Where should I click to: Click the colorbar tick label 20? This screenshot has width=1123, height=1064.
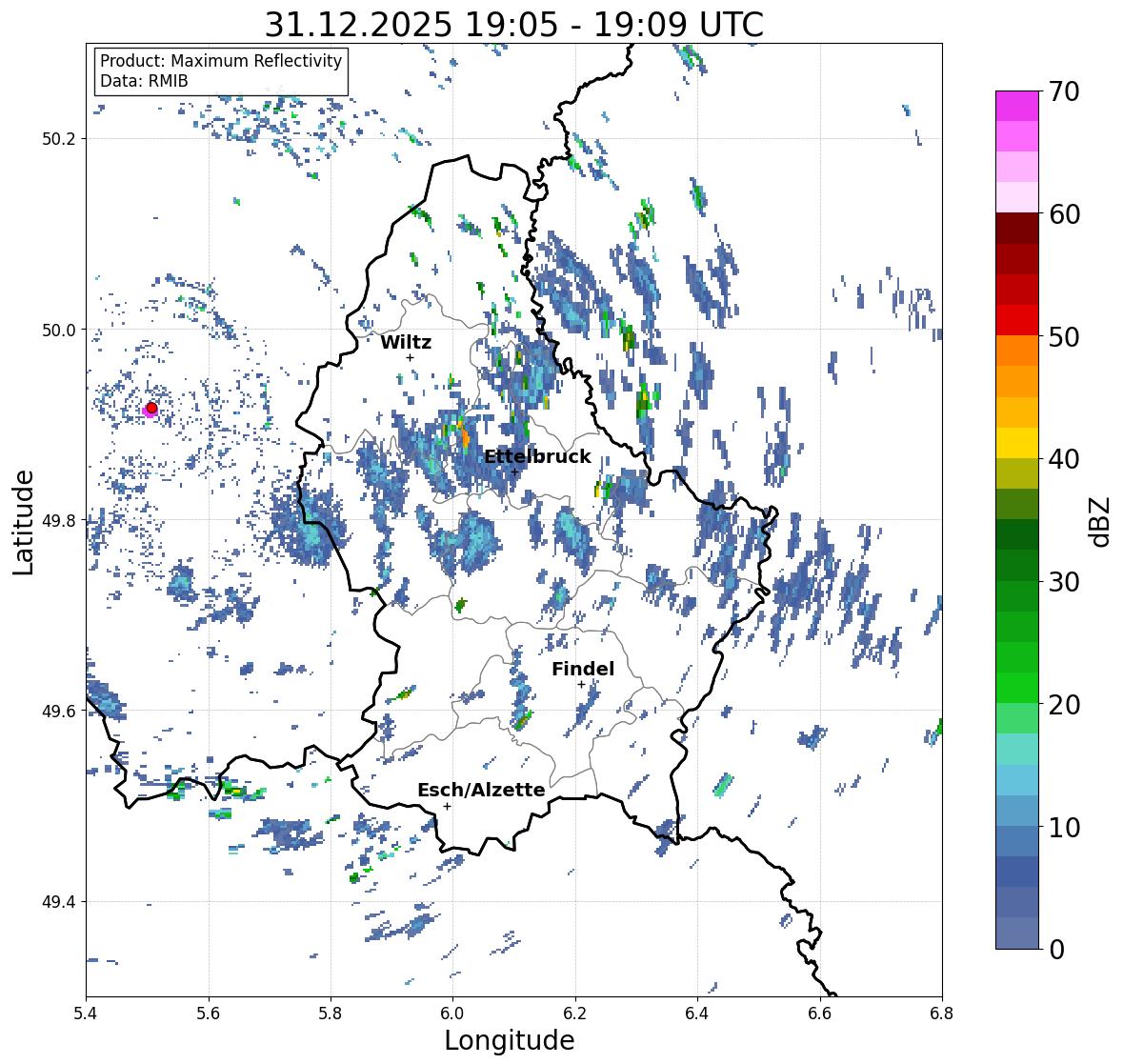[1064, 704]
